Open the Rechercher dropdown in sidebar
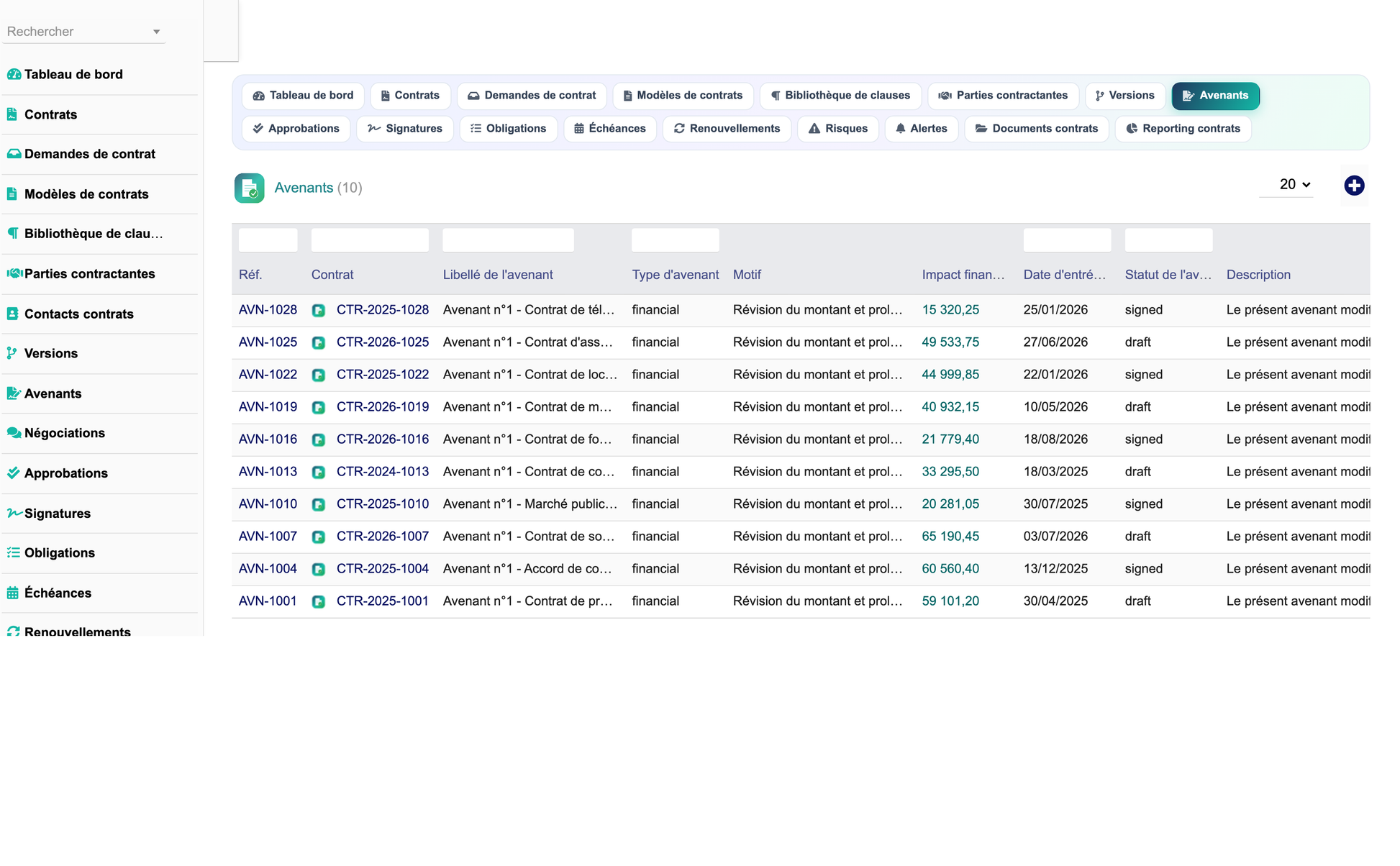This screenshot has height=866, width=1400. click(x=84, y=32)
